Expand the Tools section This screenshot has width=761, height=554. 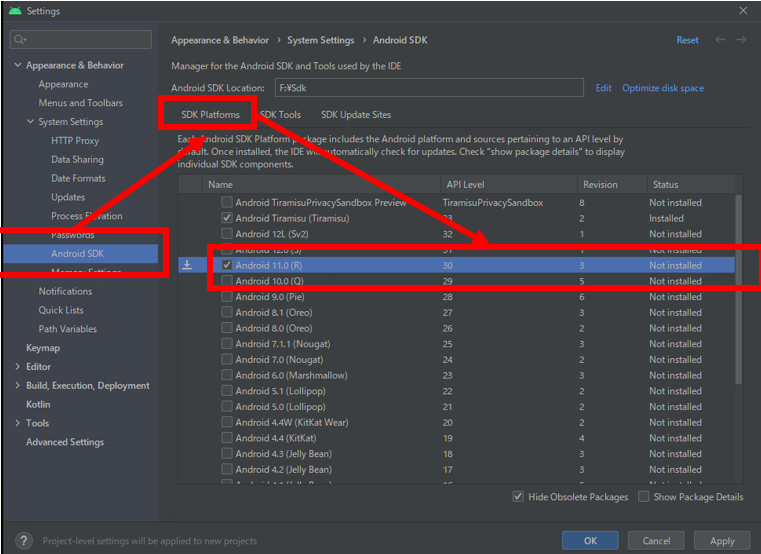click(x=18, y=423)
